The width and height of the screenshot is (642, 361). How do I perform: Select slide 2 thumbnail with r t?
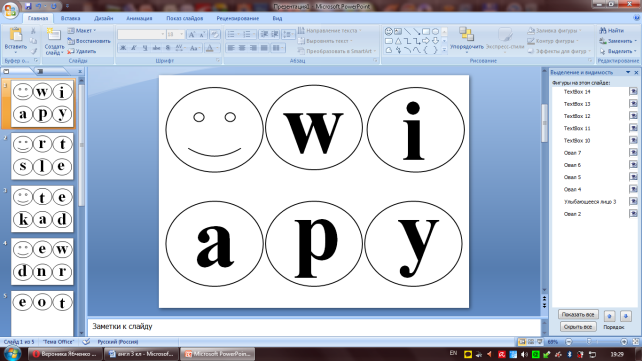tap(42, 156)
